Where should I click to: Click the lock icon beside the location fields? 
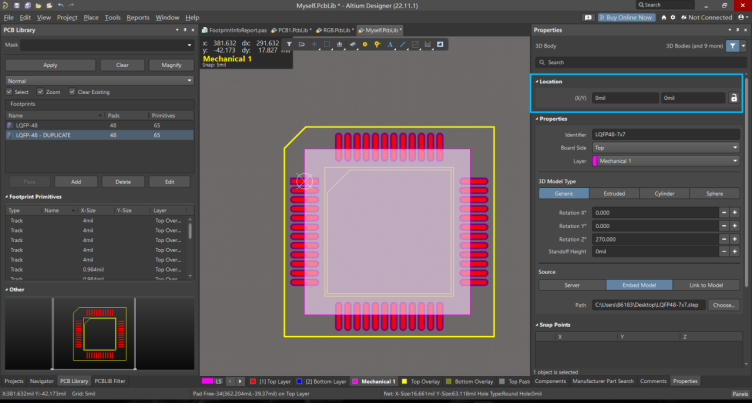pyautogui.click(x=733, y=98)
